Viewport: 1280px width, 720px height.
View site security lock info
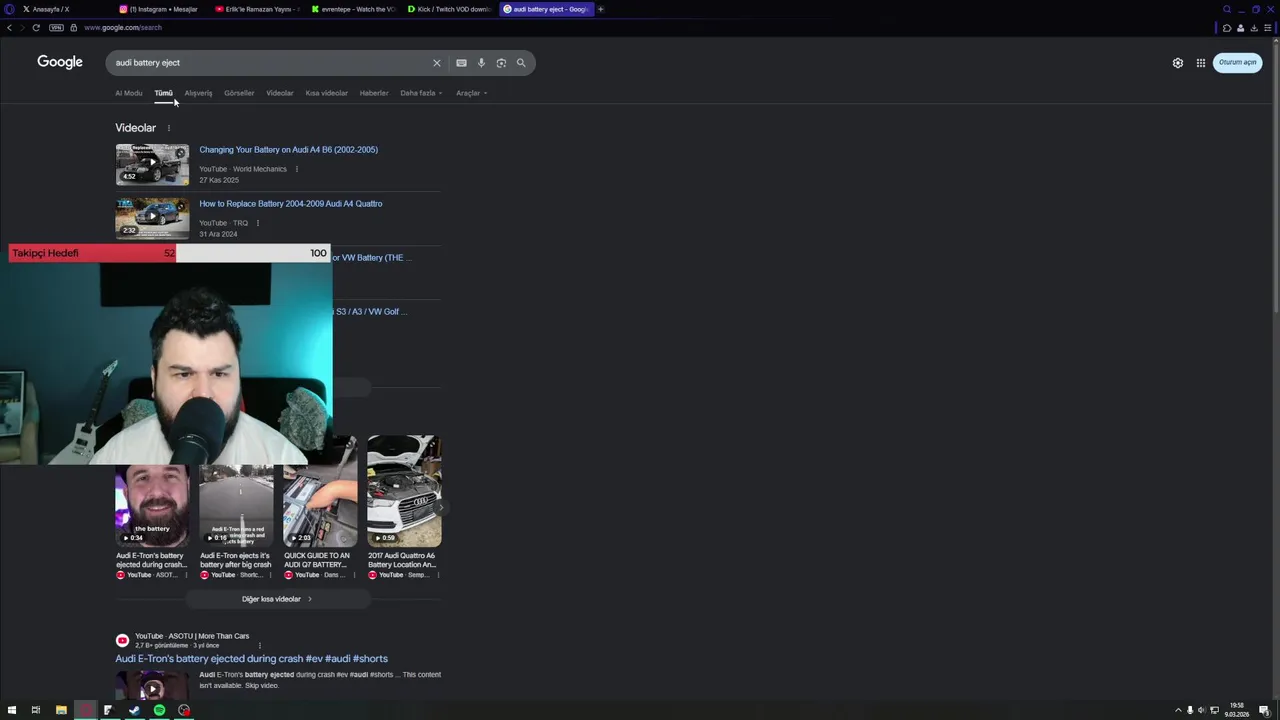[73, 28]
